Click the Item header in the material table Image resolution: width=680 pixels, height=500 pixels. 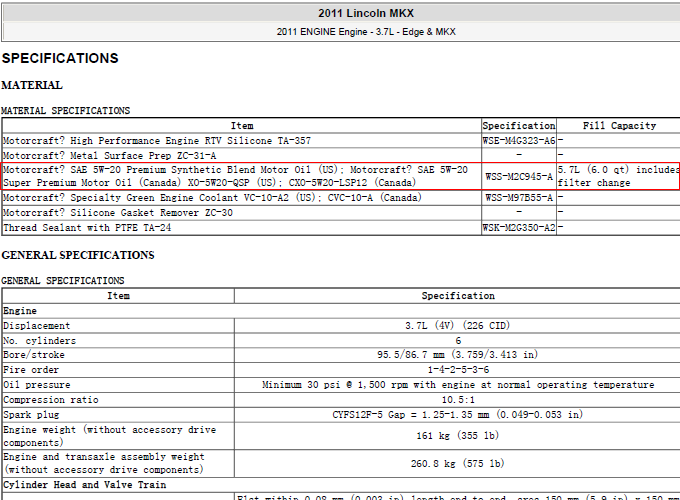(242, 126)
